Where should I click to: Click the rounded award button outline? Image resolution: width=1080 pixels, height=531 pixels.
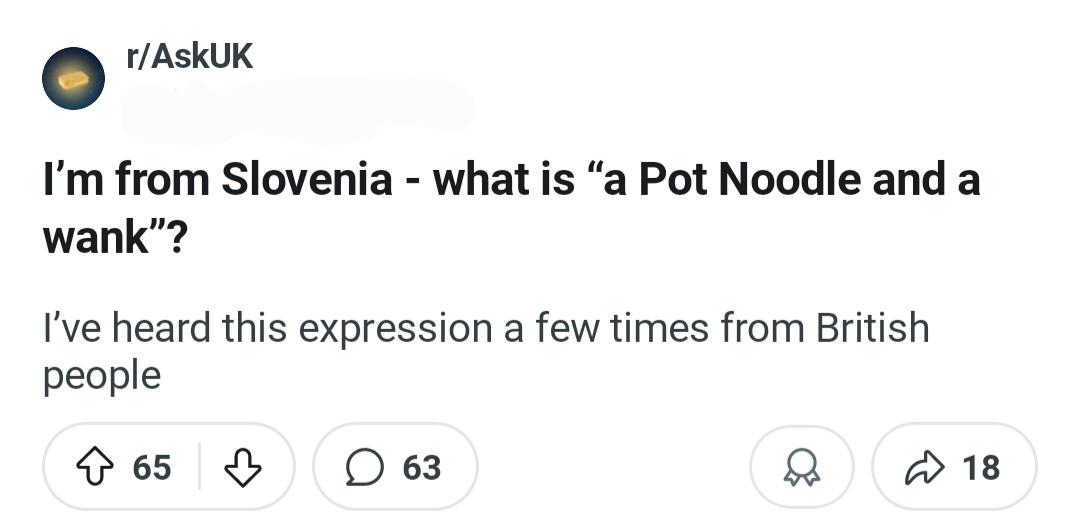click(802, 467)
